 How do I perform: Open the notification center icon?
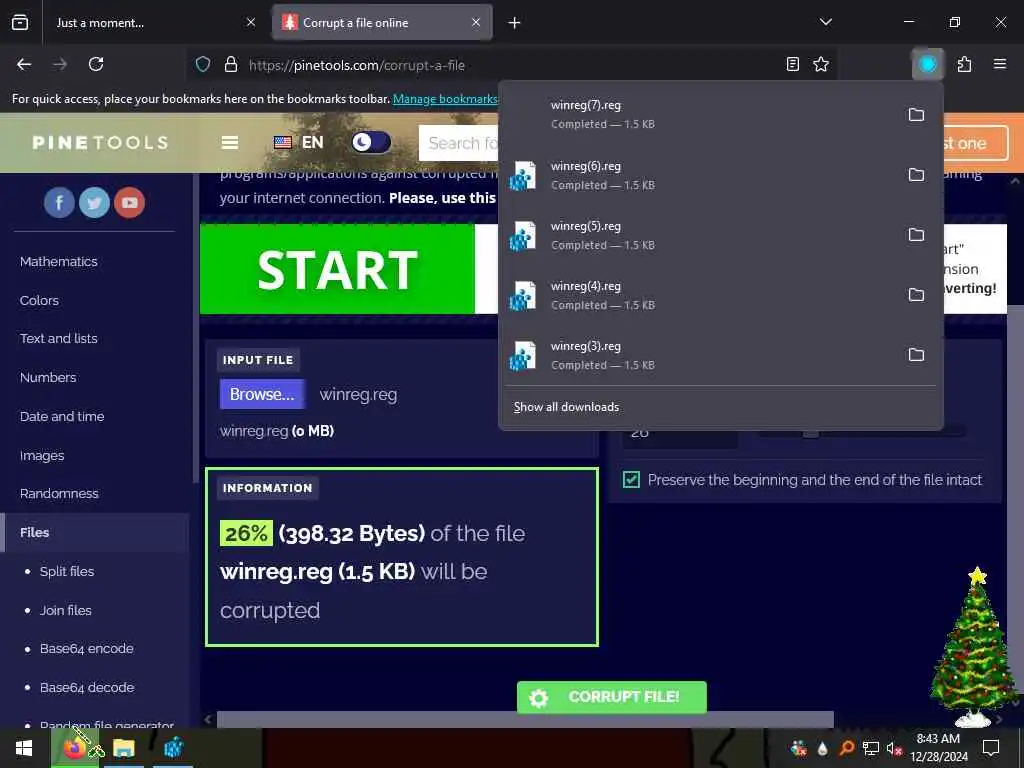991,748
